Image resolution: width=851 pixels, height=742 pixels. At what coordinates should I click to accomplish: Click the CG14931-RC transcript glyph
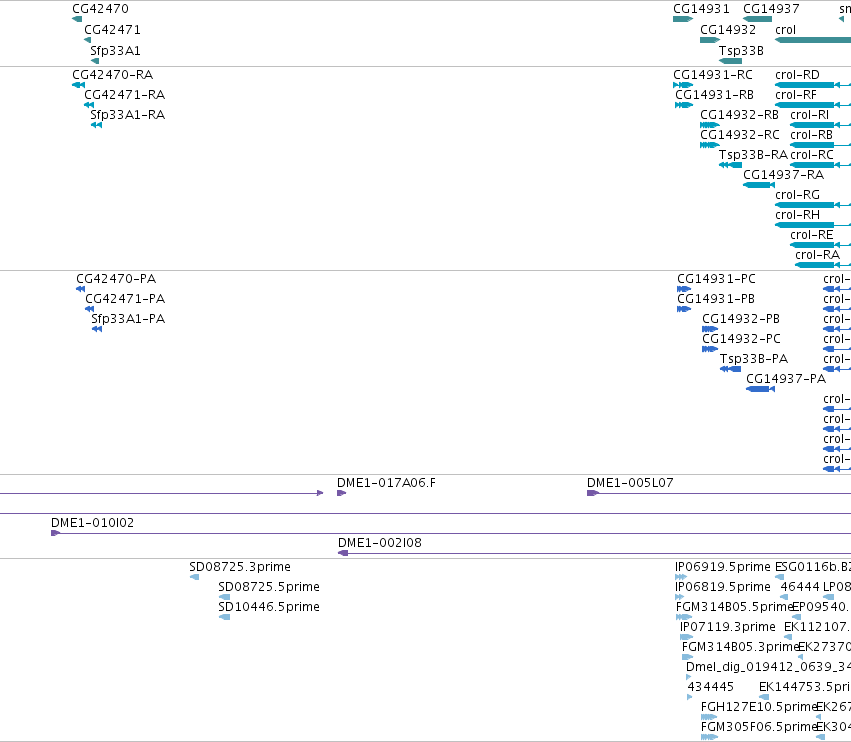(x=683, y=85)
